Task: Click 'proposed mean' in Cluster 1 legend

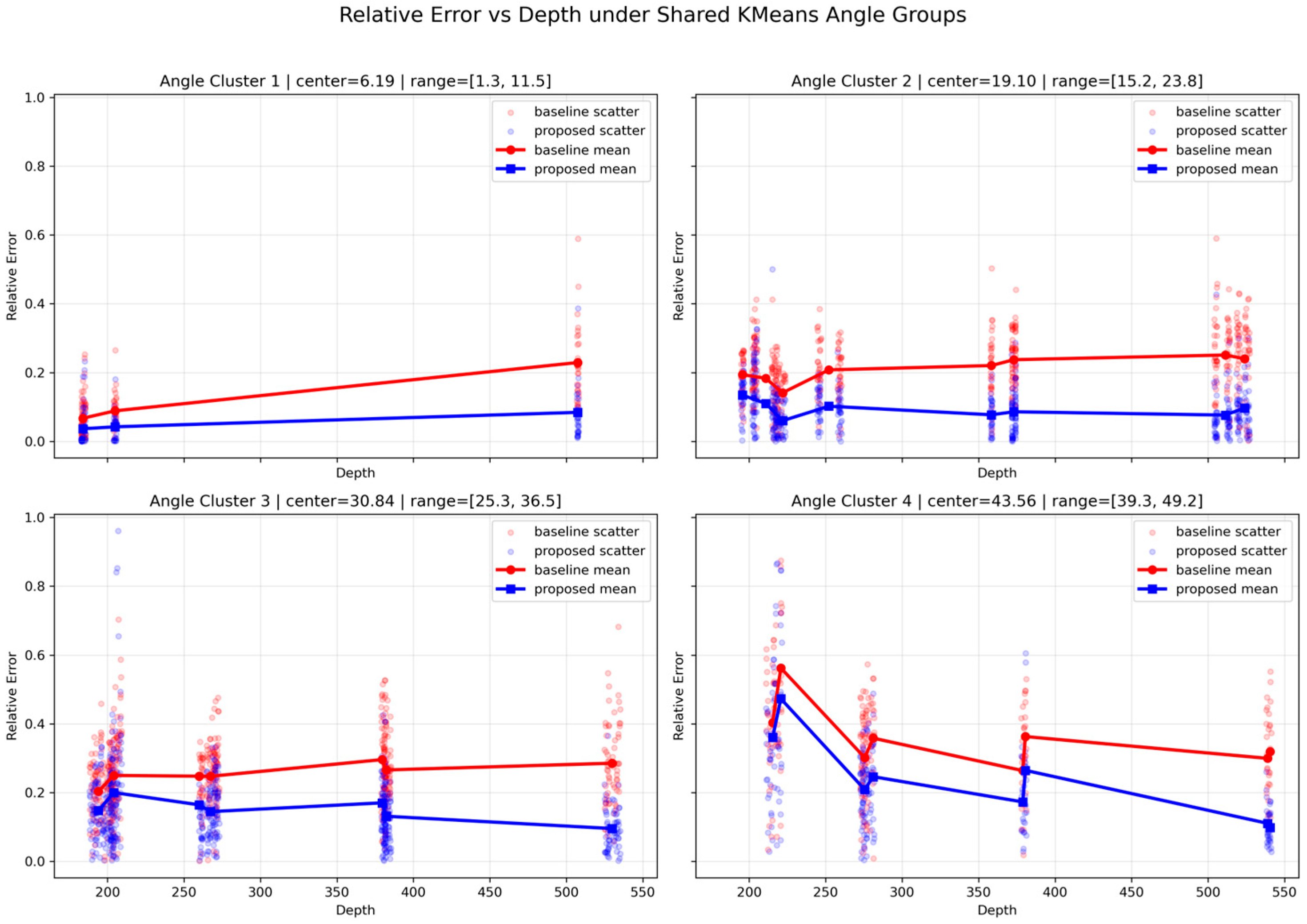Action: [x=585, y=169]
